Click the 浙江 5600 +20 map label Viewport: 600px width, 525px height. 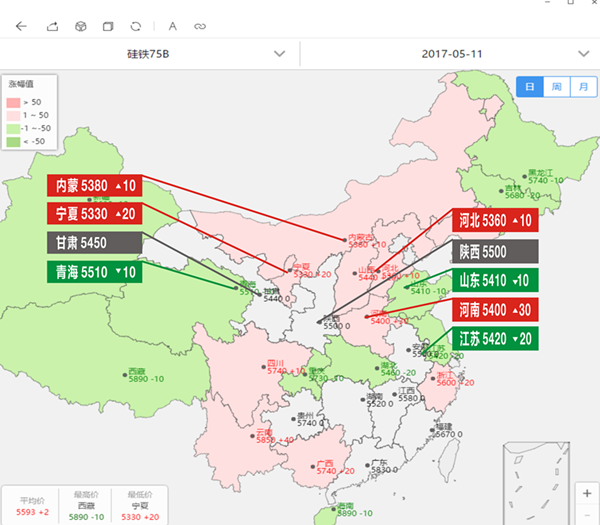455,379
